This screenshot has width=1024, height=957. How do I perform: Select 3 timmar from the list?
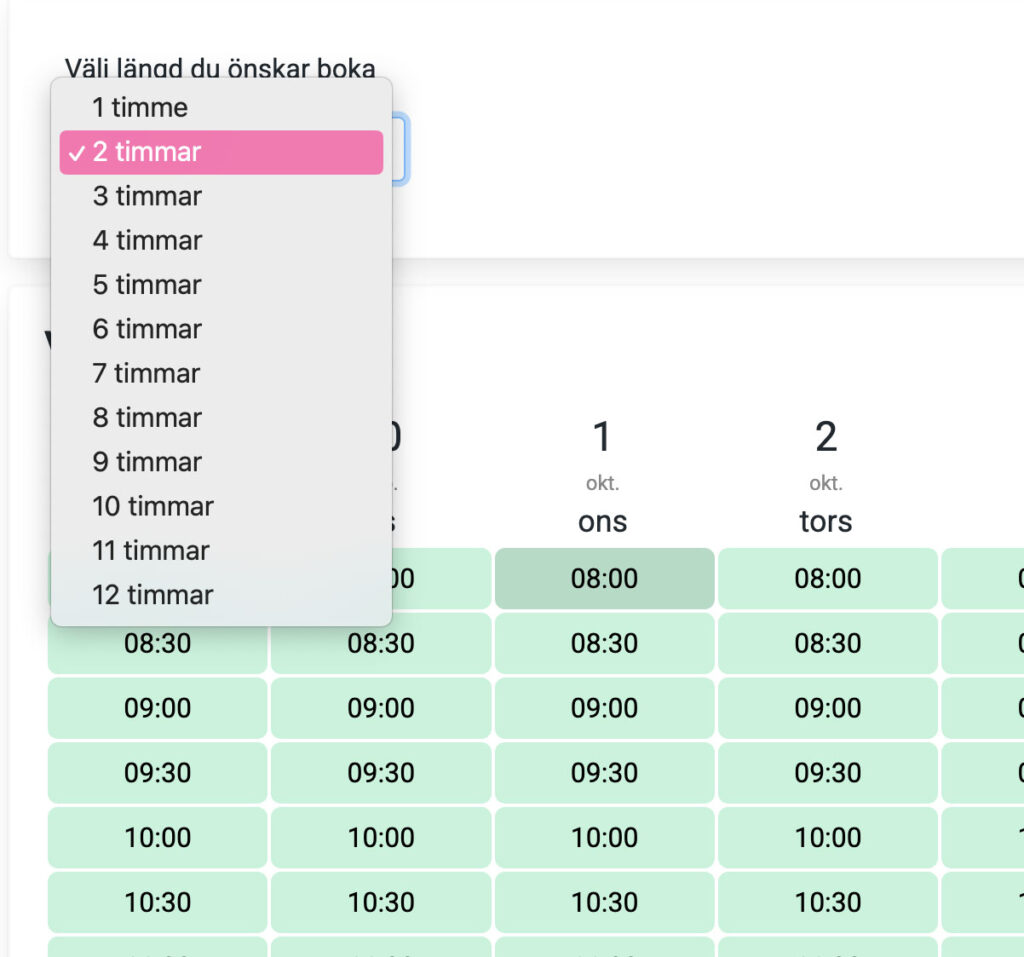(x=147, y=197)
